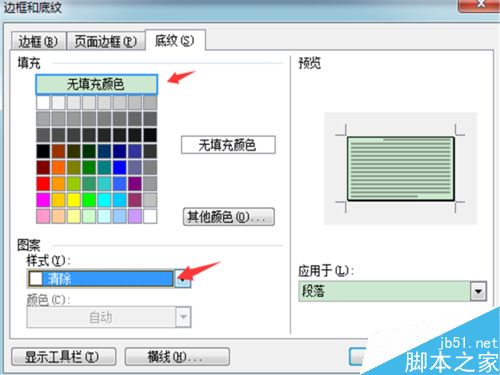This screenshot has width=500, height=375.
Task: Select the teal swatch right of medium green
Action: coord(104,167)
